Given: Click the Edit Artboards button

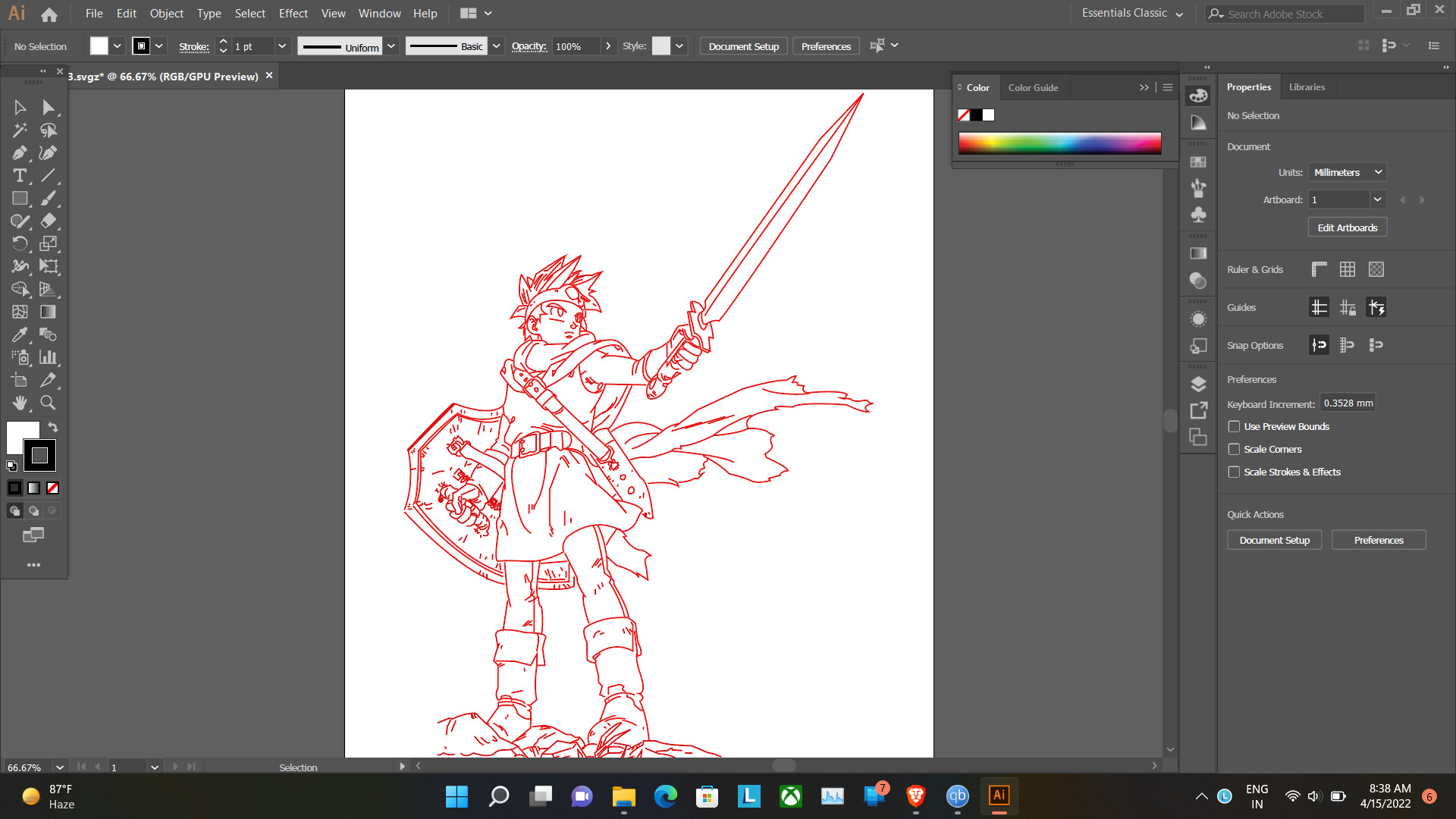Looking at the screenshot, I should click(x=1347, y=227).
